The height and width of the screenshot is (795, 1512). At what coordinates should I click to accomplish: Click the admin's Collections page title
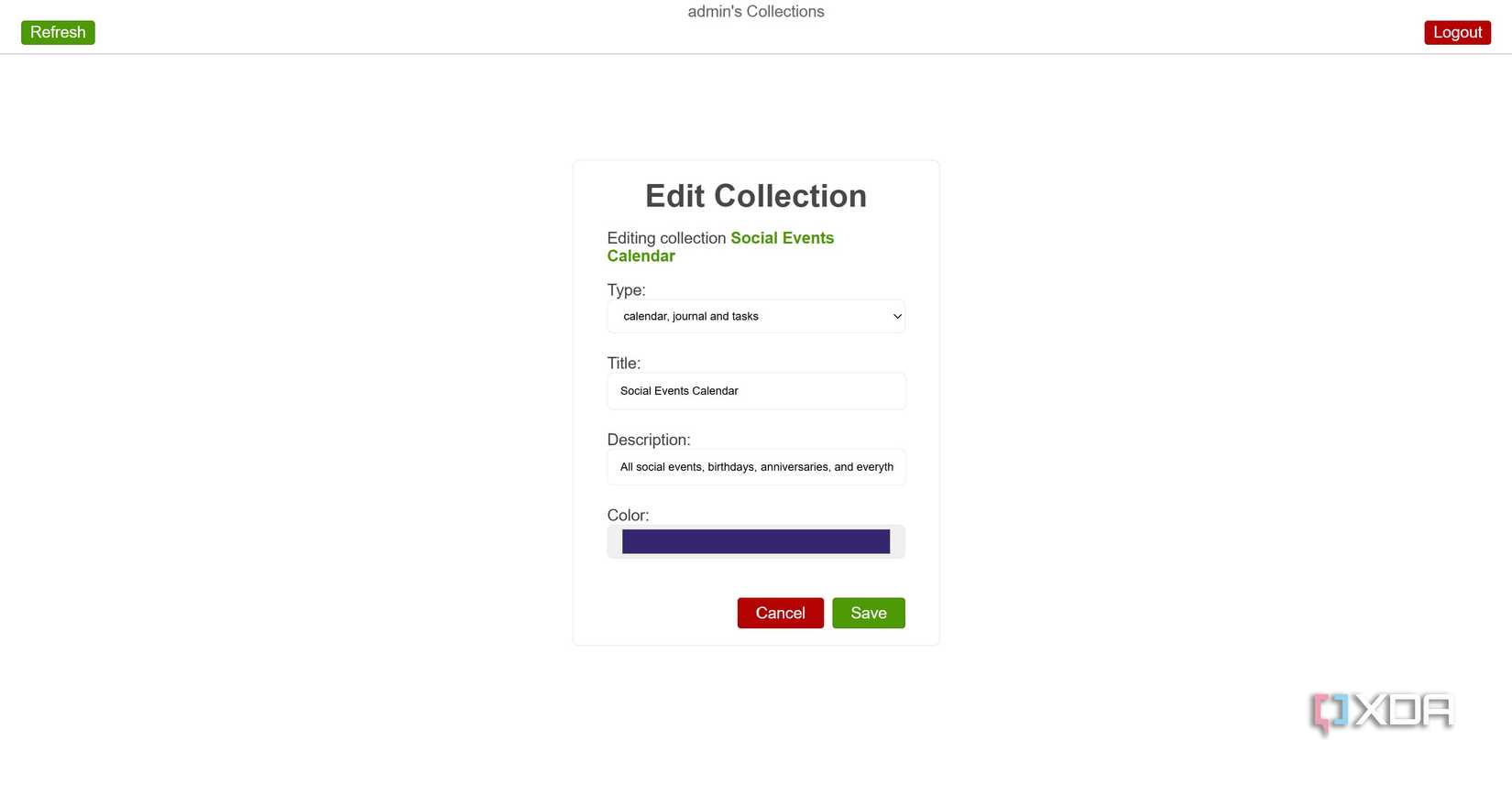coord(755,12)
